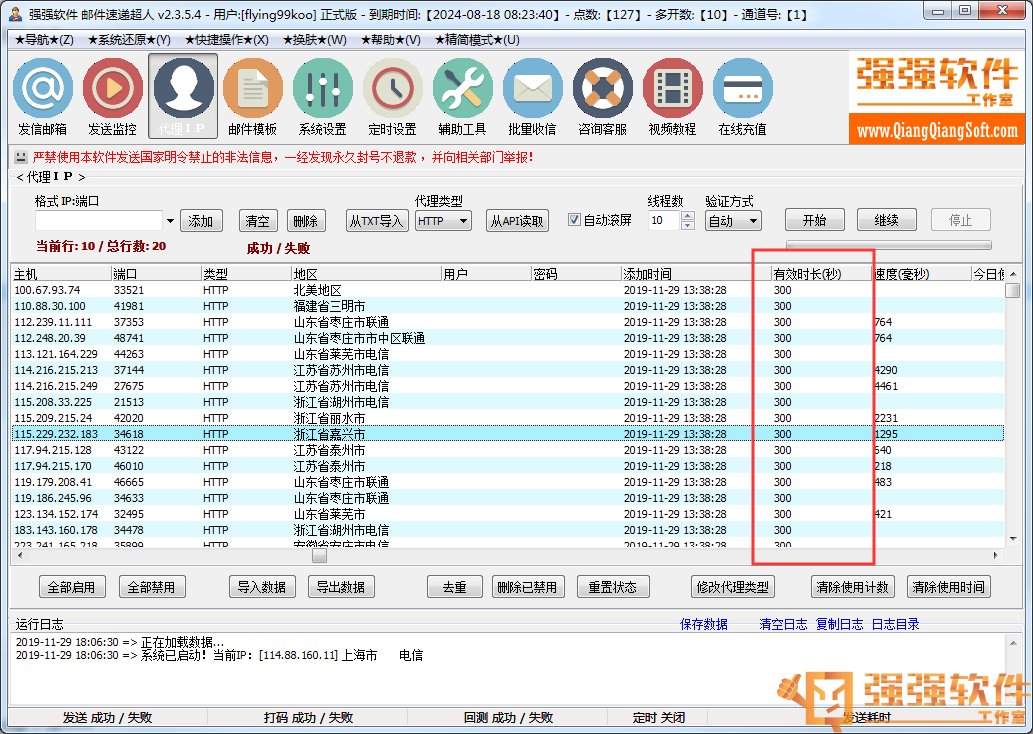The width and height of the screenshot is (1033, 734).
Task: Sort by the 有效时长(秒) column header
Action: tap(822, 273)
